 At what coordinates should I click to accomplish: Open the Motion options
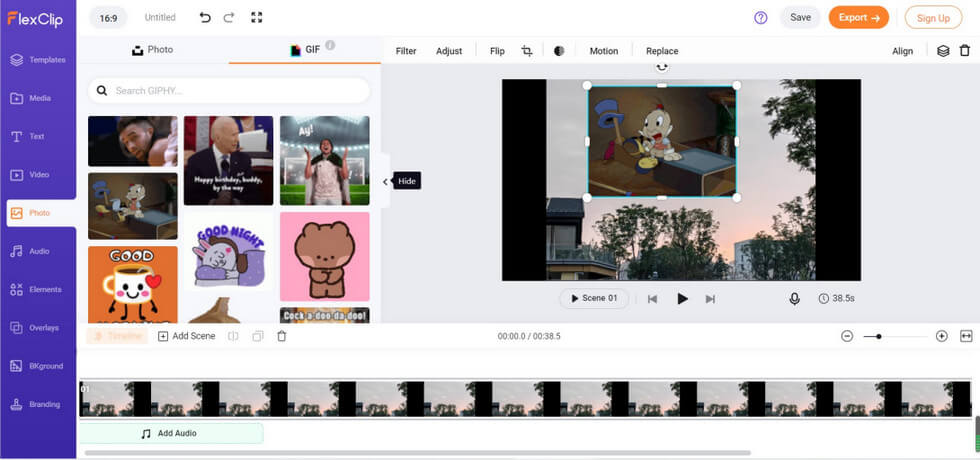pos(604,51)
